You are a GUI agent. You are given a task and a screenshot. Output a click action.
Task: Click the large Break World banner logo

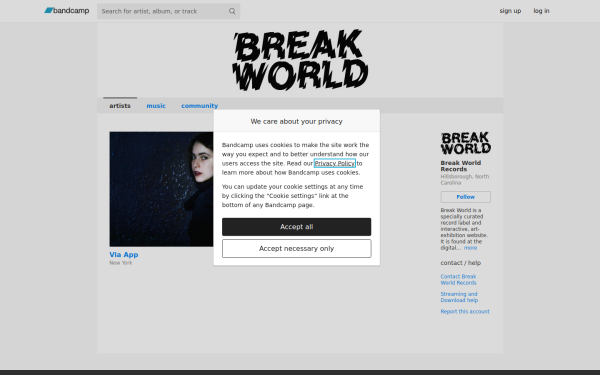click(x=300, y=60)
